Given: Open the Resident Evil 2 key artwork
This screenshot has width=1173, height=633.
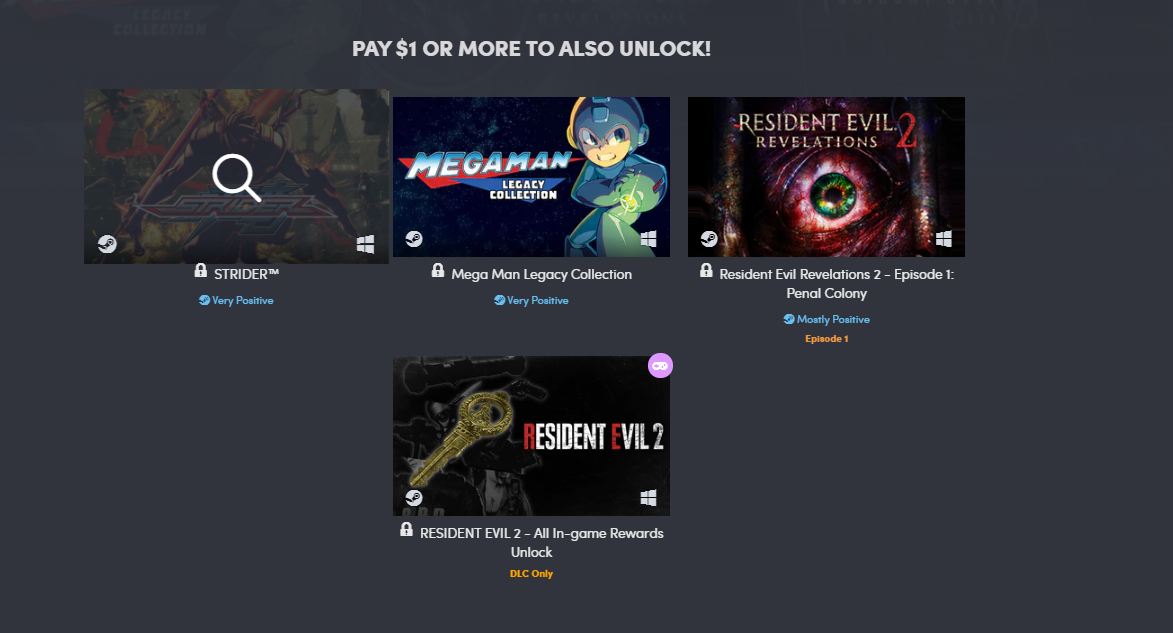Looking at the screenshot, I should (531, 435).
